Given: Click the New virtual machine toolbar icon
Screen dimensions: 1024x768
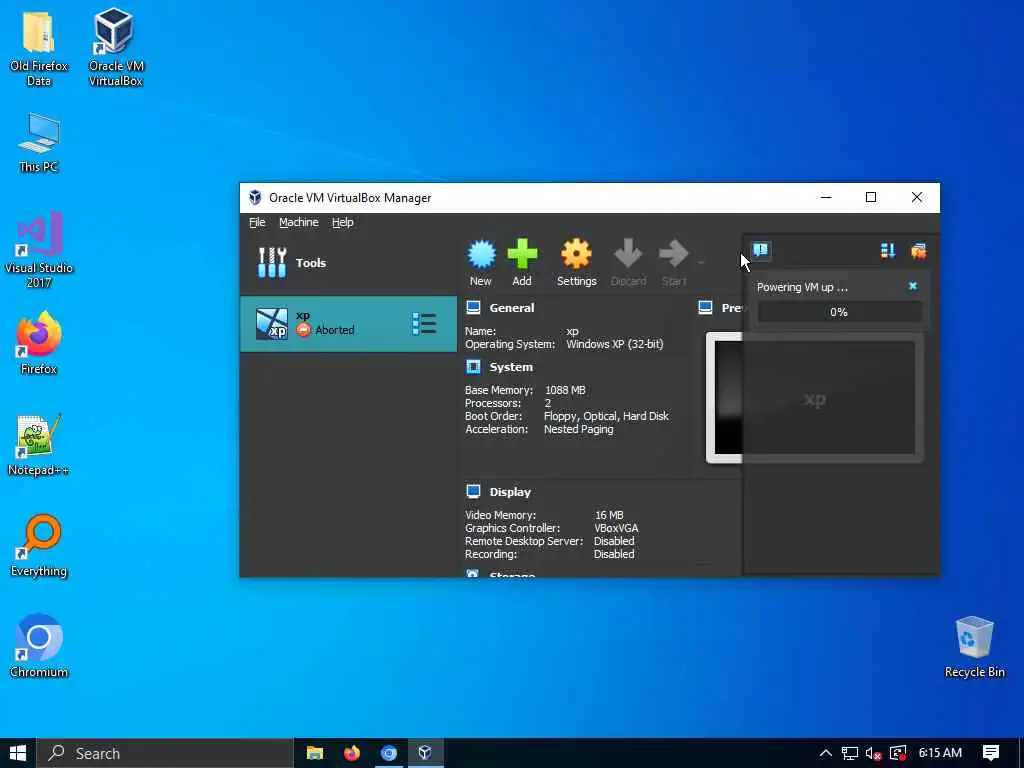Looking at the screenshot, I should coord(481,254).
